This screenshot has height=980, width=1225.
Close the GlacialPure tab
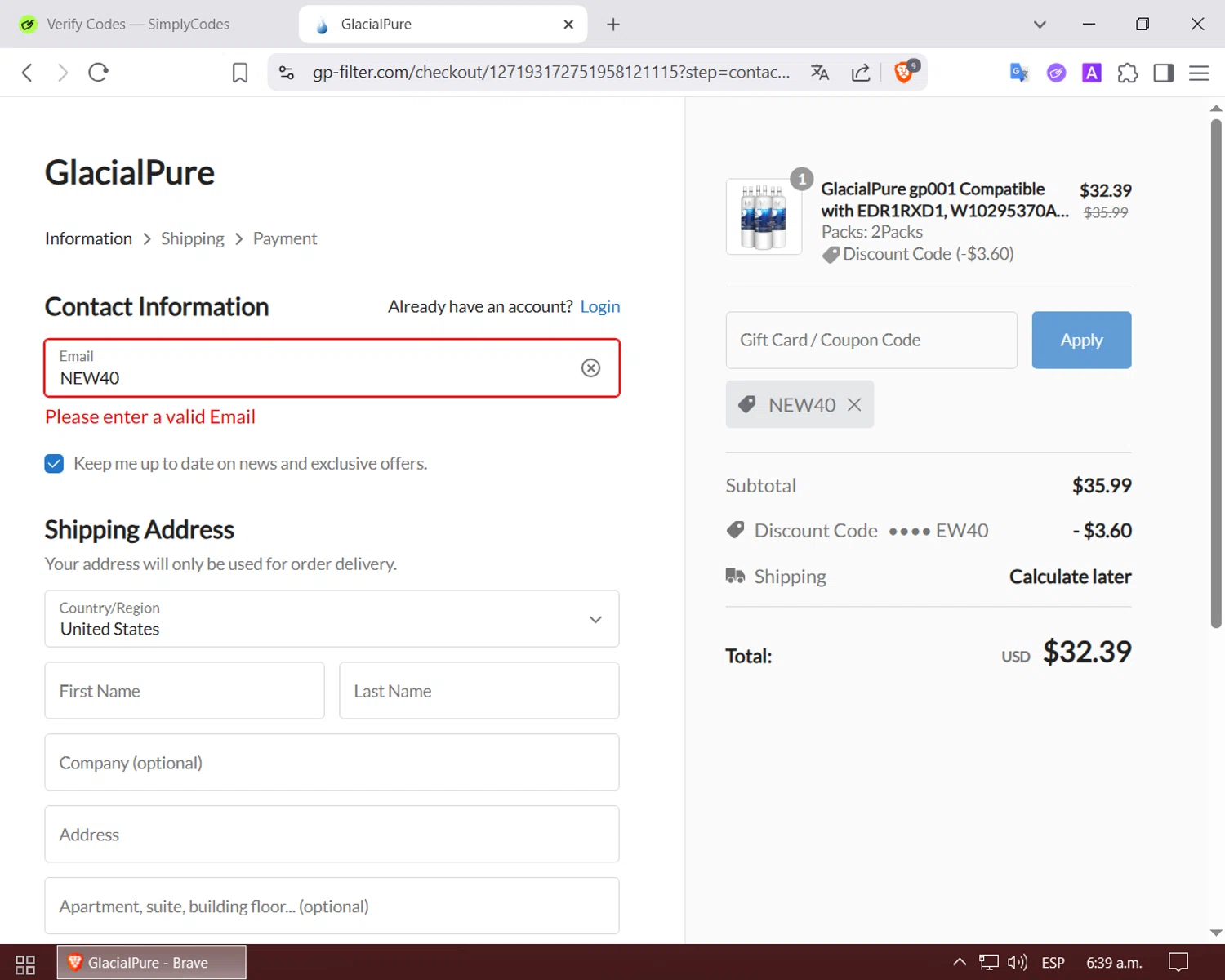568,24
